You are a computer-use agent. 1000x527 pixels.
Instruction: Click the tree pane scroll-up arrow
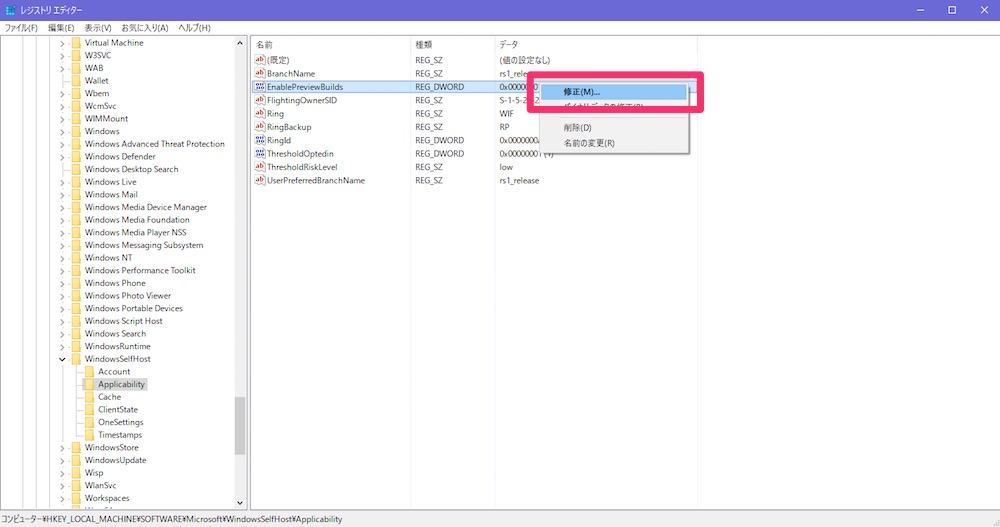click(240, 43)
